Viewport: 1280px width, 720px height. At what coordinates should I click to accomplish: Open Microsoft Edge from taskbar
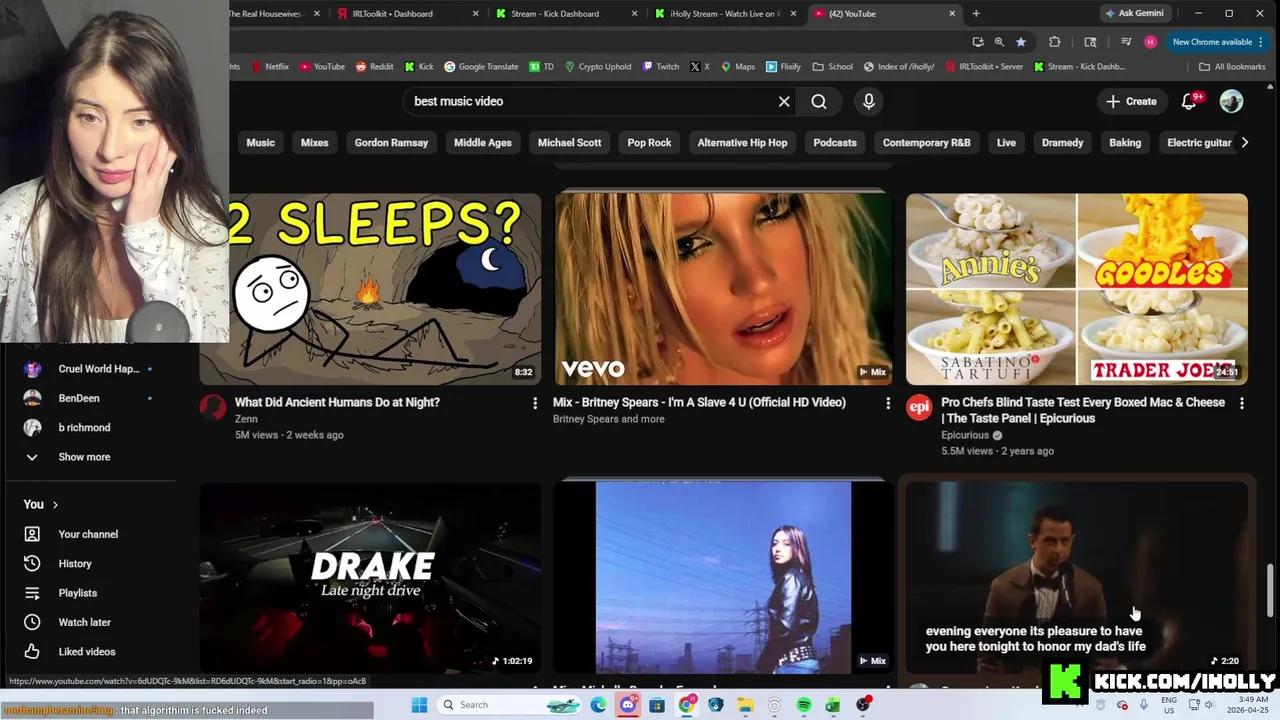coord(598,705)
